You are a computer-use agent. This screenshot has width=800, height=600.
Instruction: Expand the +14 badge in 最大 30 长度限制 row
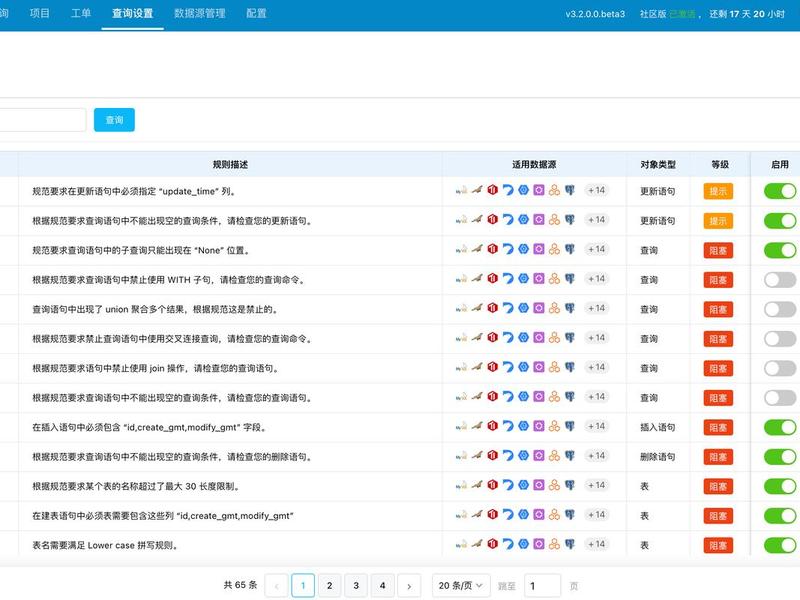point(596,485)
